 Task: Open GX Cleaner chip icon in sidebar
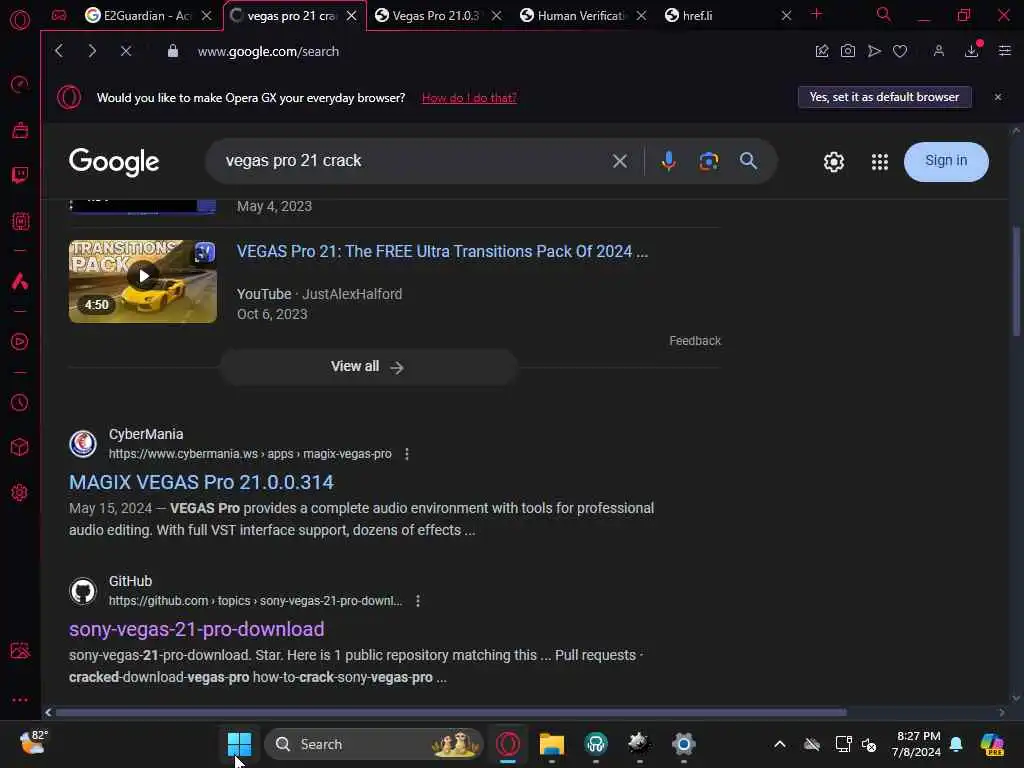20,221
